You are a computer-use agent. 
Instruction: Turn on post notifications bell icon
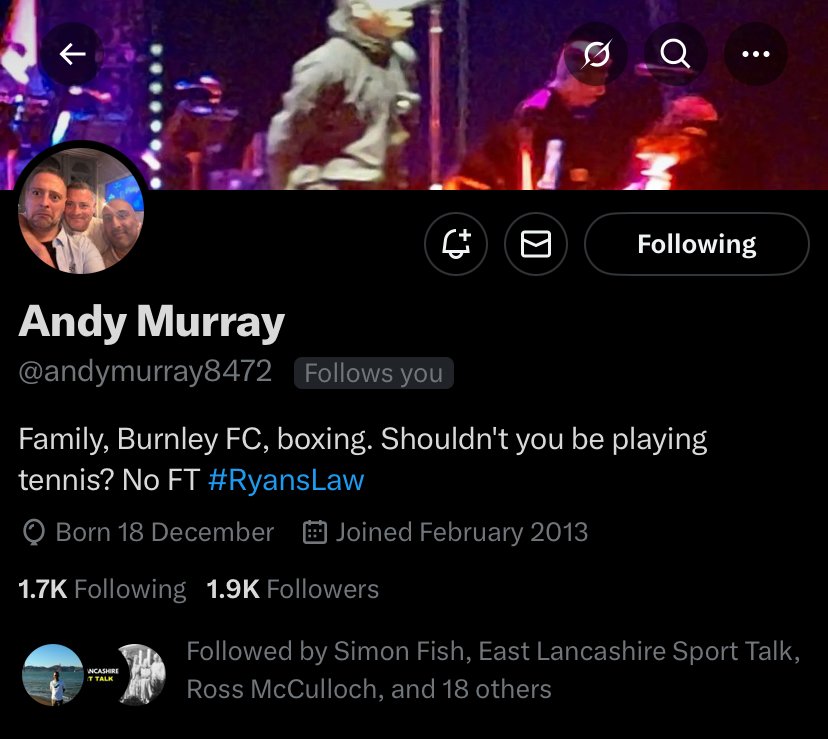tap(456, 244)
